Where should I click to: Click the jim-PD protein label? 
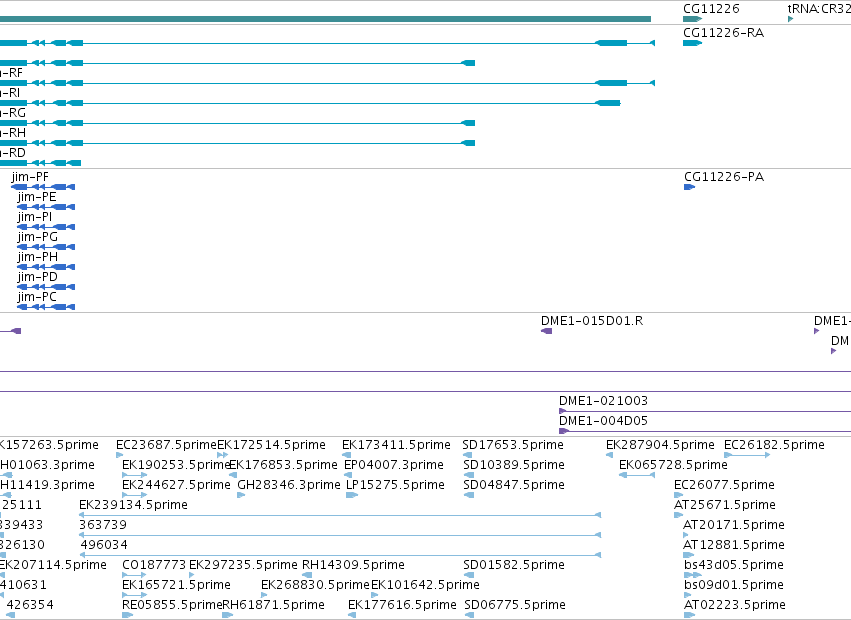(37, 277)
